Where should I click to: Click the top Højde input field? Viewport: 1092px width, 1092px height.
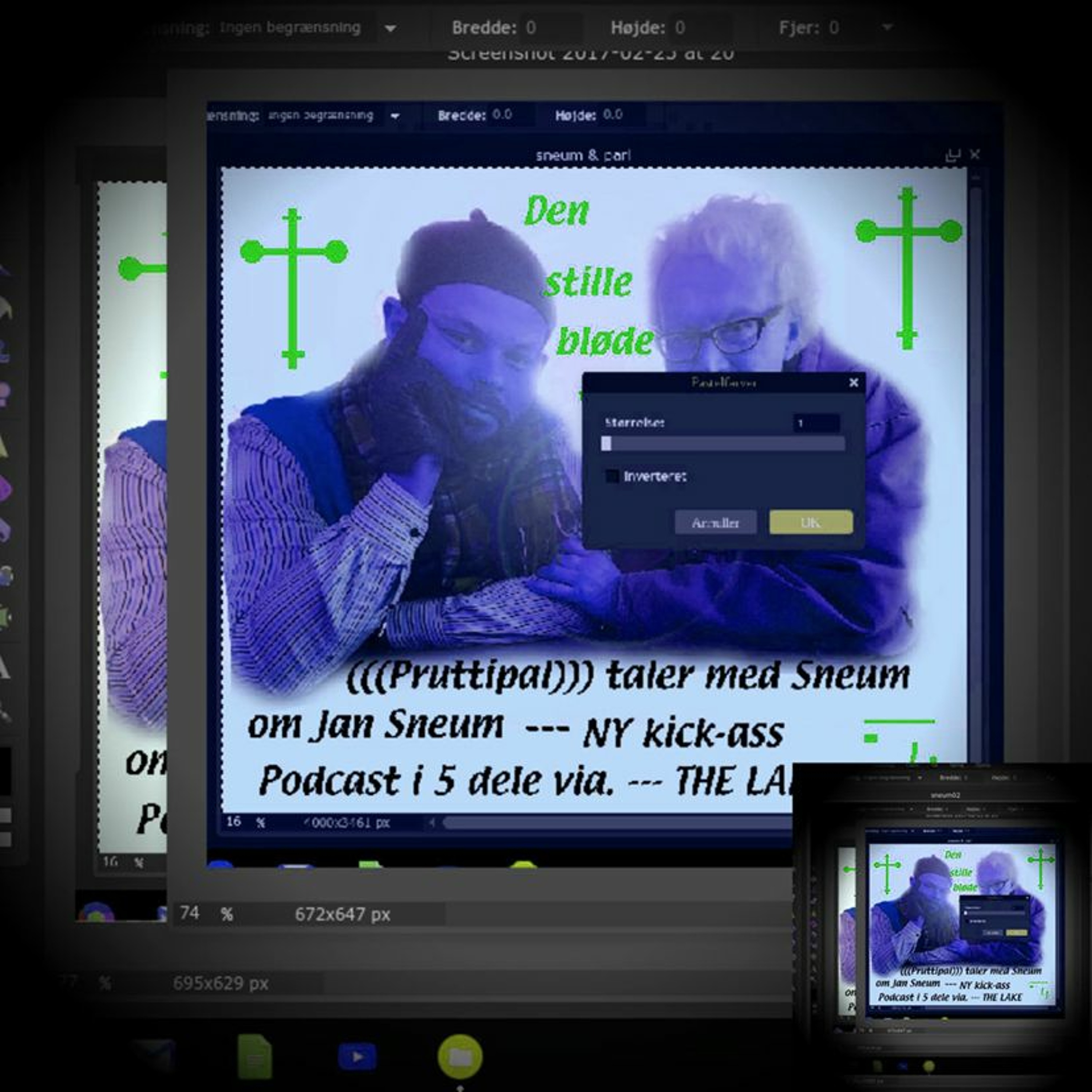pyautogui.click(x=701, y=28)
